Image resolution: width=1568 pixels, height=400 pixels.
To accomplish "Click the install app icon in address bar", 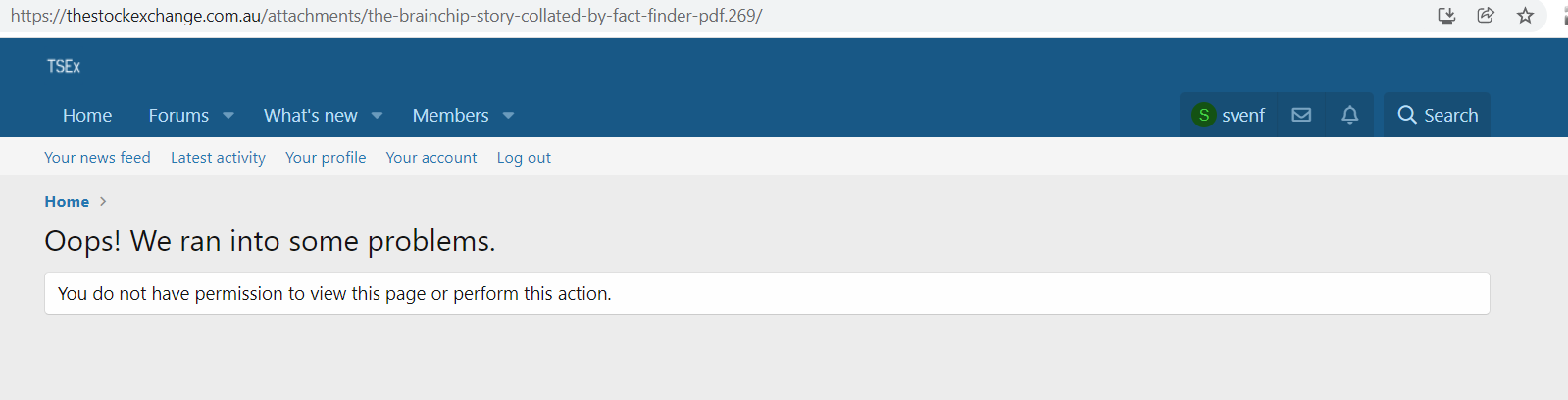I will (1446, 15).
